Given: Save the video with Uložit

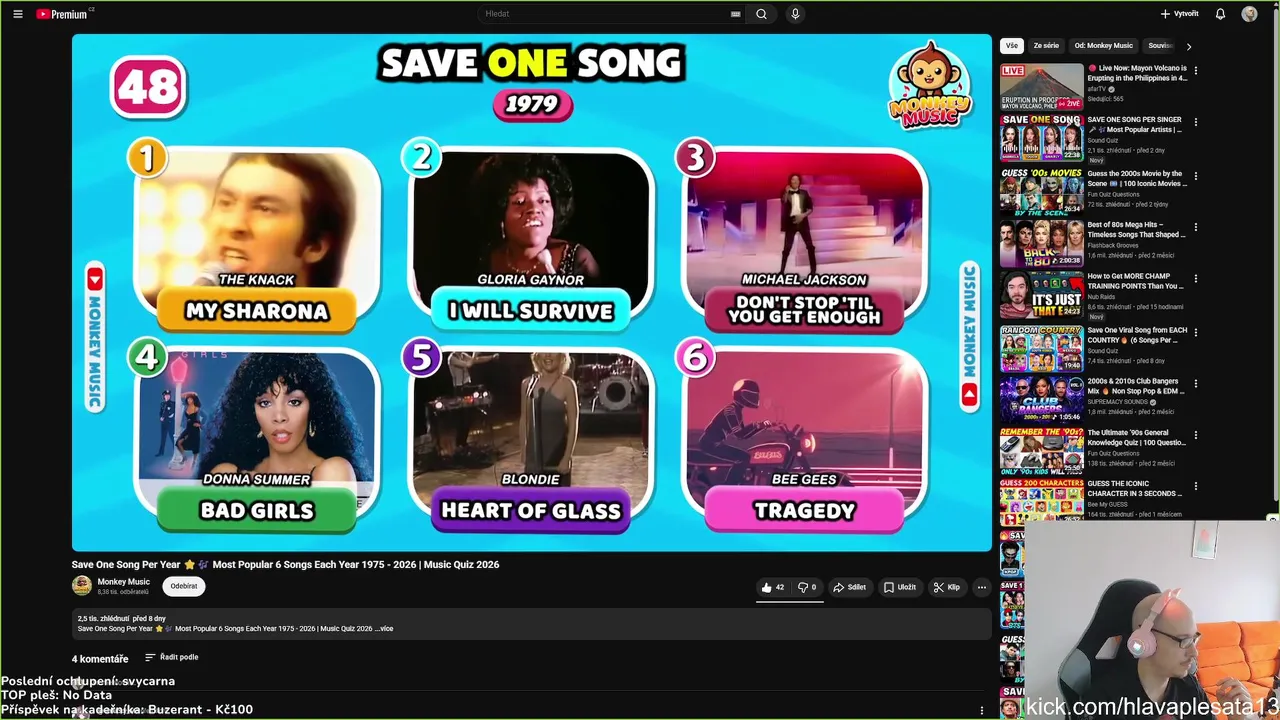Looking at the screenshot, I should (900, 587).
